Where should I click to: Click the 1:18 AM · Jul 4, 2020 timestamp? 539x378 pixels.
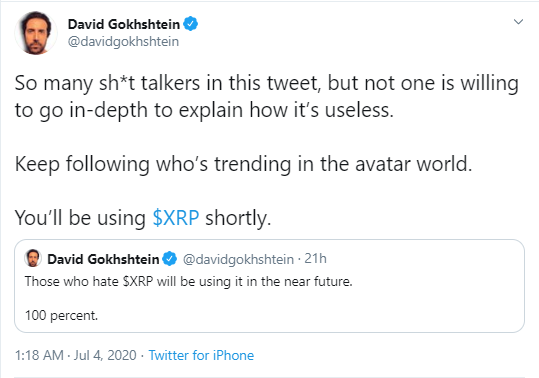tap(76, 355)
